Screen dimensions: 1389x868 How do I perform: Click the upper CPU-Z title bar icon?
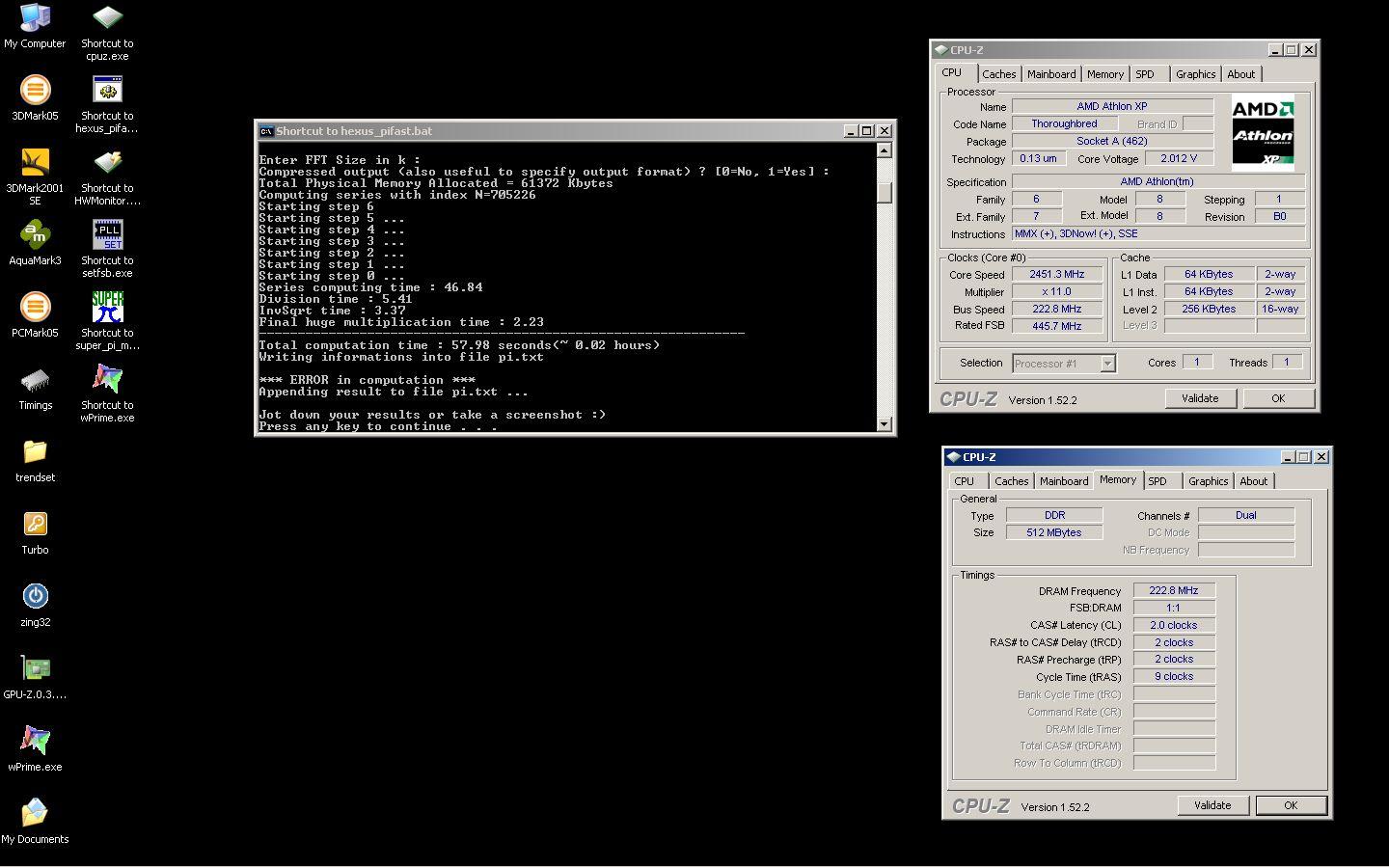tap(940, 50)
